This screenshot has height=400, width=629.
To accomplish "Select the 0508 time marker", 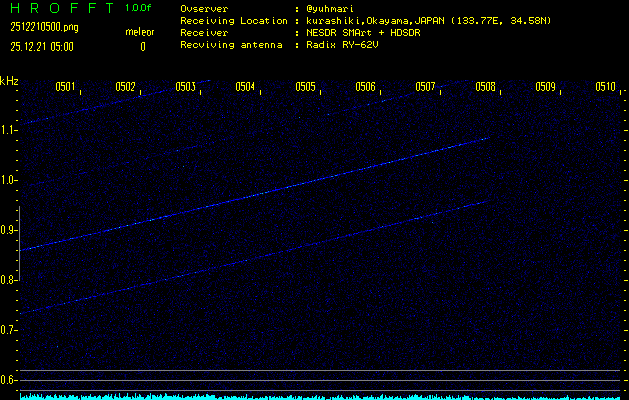I will pos(485,87).
